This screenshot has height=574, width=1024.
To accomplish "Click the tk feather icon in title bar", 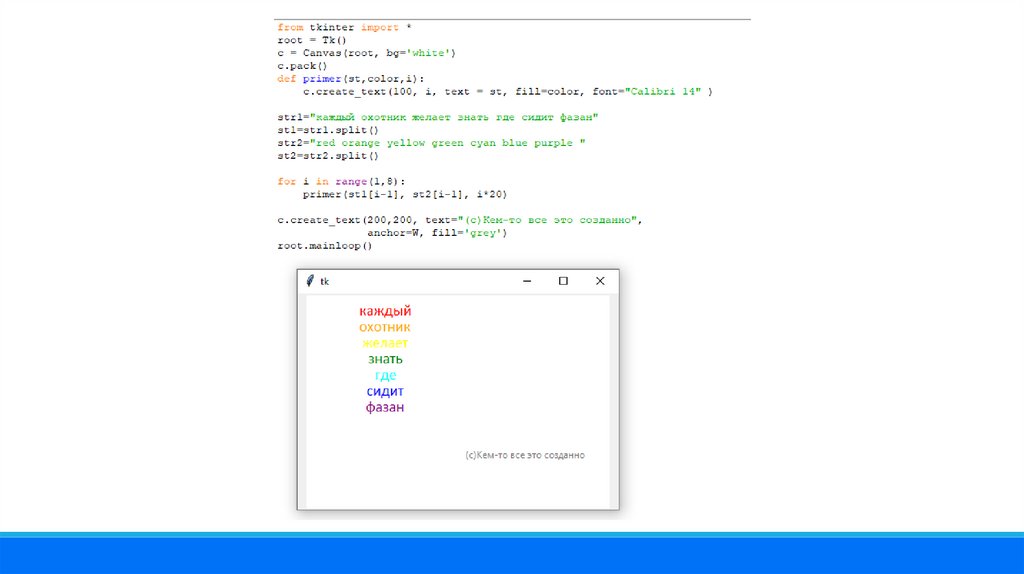I will coord(310,281).
